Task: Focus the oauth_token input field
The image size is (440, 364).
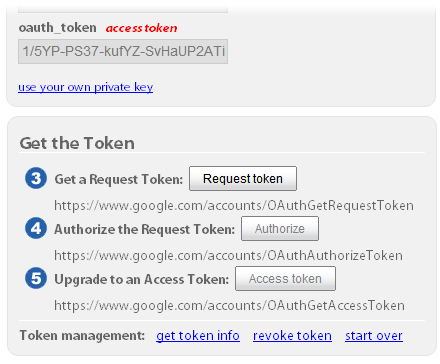Action: tap(123, 51)
